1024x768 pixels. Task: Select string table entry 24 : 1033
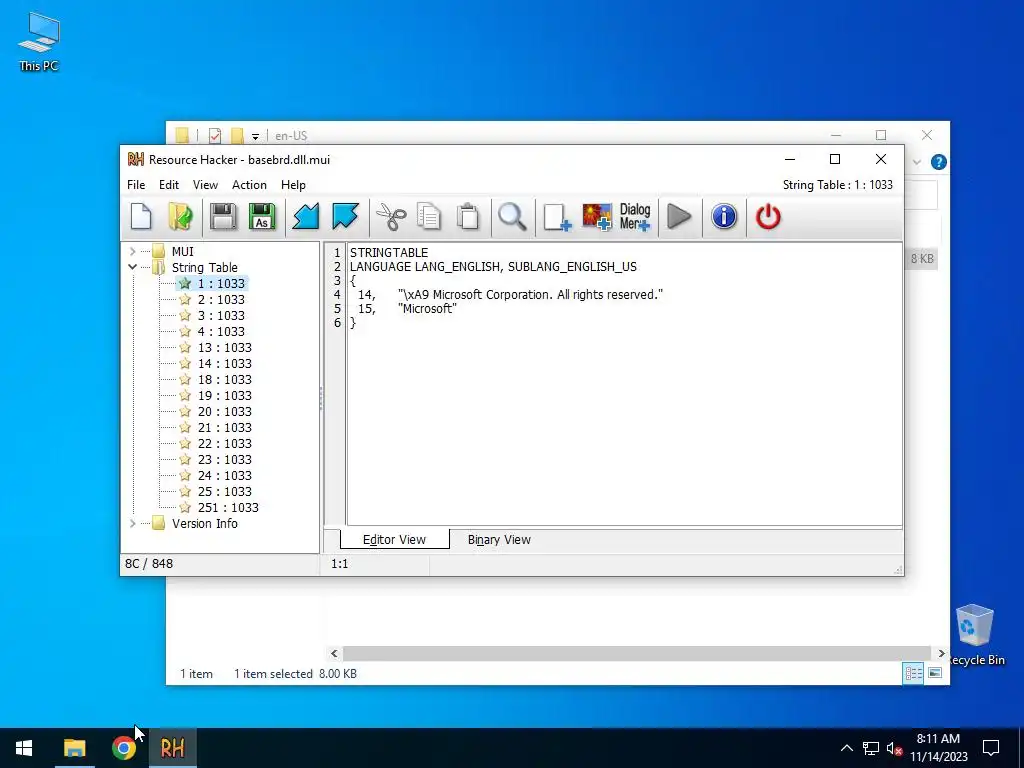point(224,475)
